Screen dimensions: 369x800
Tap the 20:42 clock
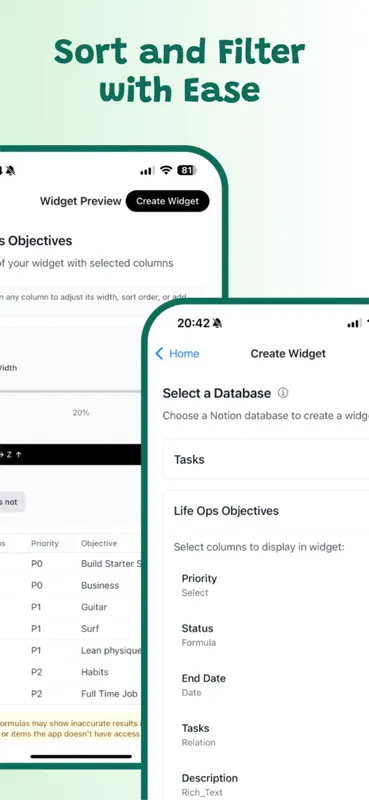point(193,323)
